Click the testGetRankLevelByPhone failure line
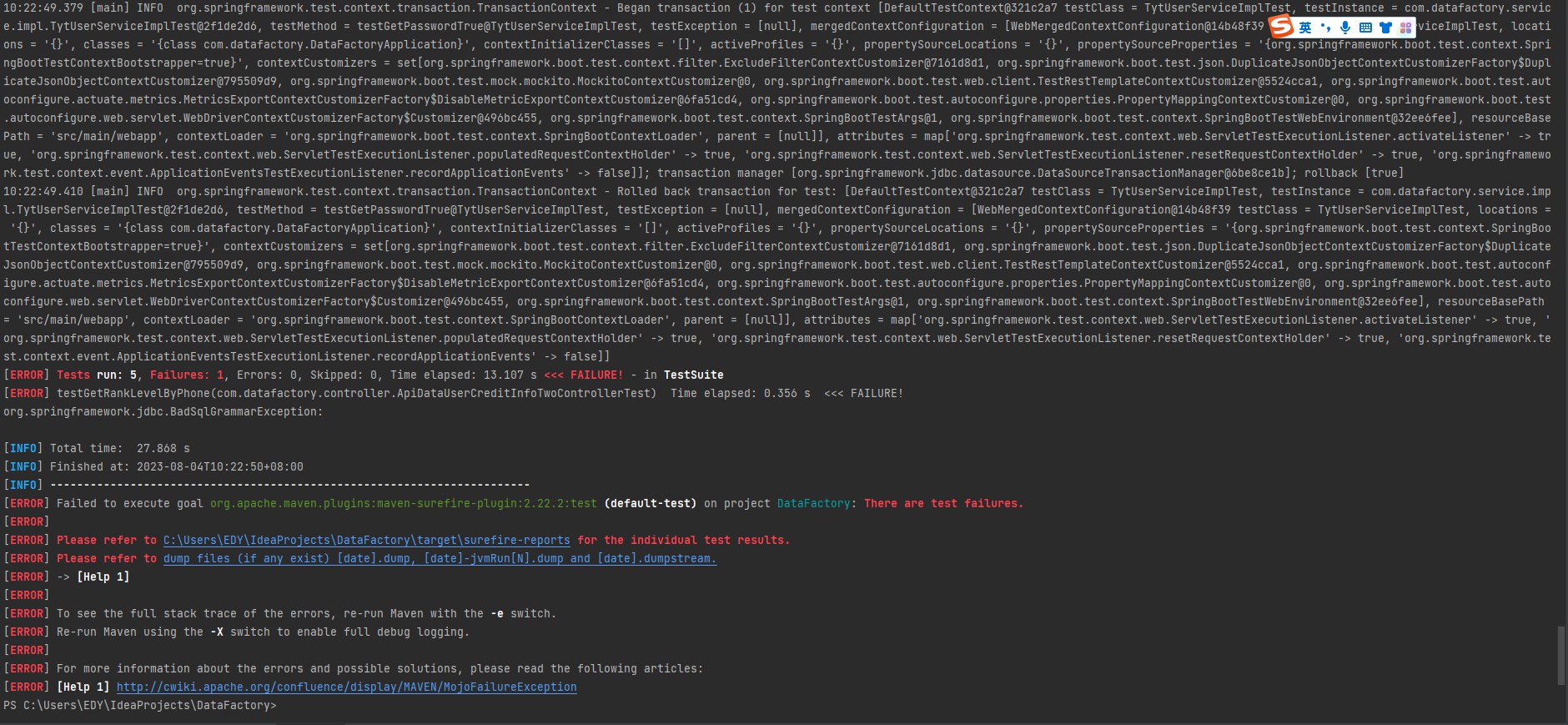The image size is (1568, 725). click(x=454, y=393)
